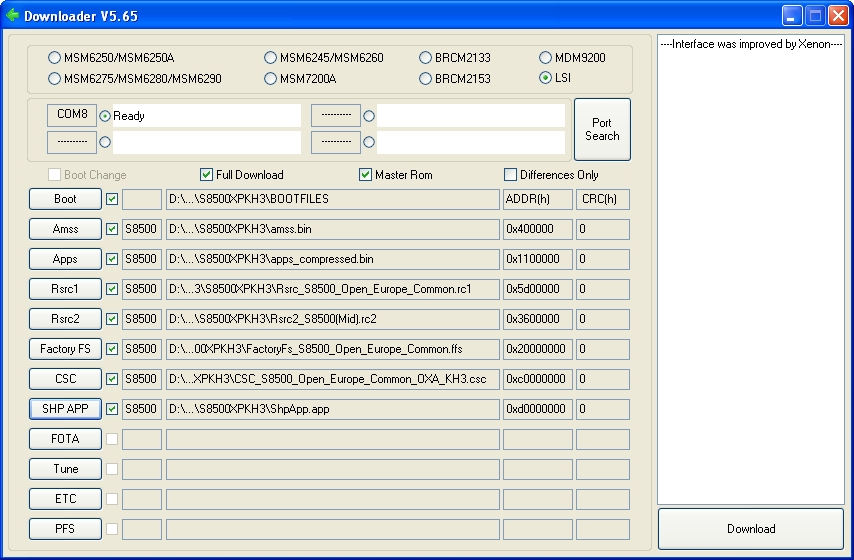Screen dimensions: 854x560
Task: Click the Apps file button
Action: click(x=65, y=259)
